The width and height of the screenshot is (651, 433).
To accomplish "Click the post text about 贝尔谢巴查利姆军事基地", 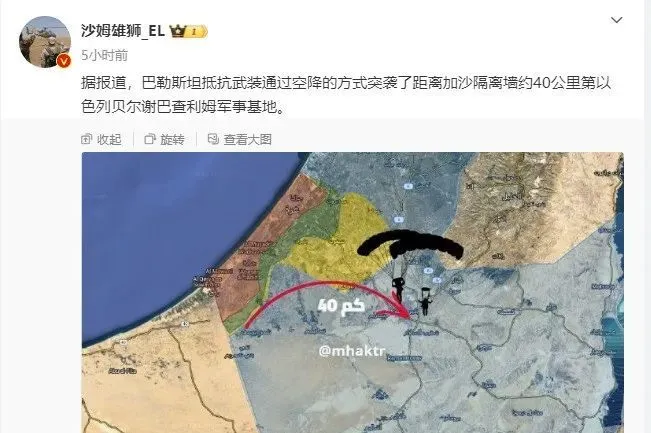I will click(x=346, y=95).
